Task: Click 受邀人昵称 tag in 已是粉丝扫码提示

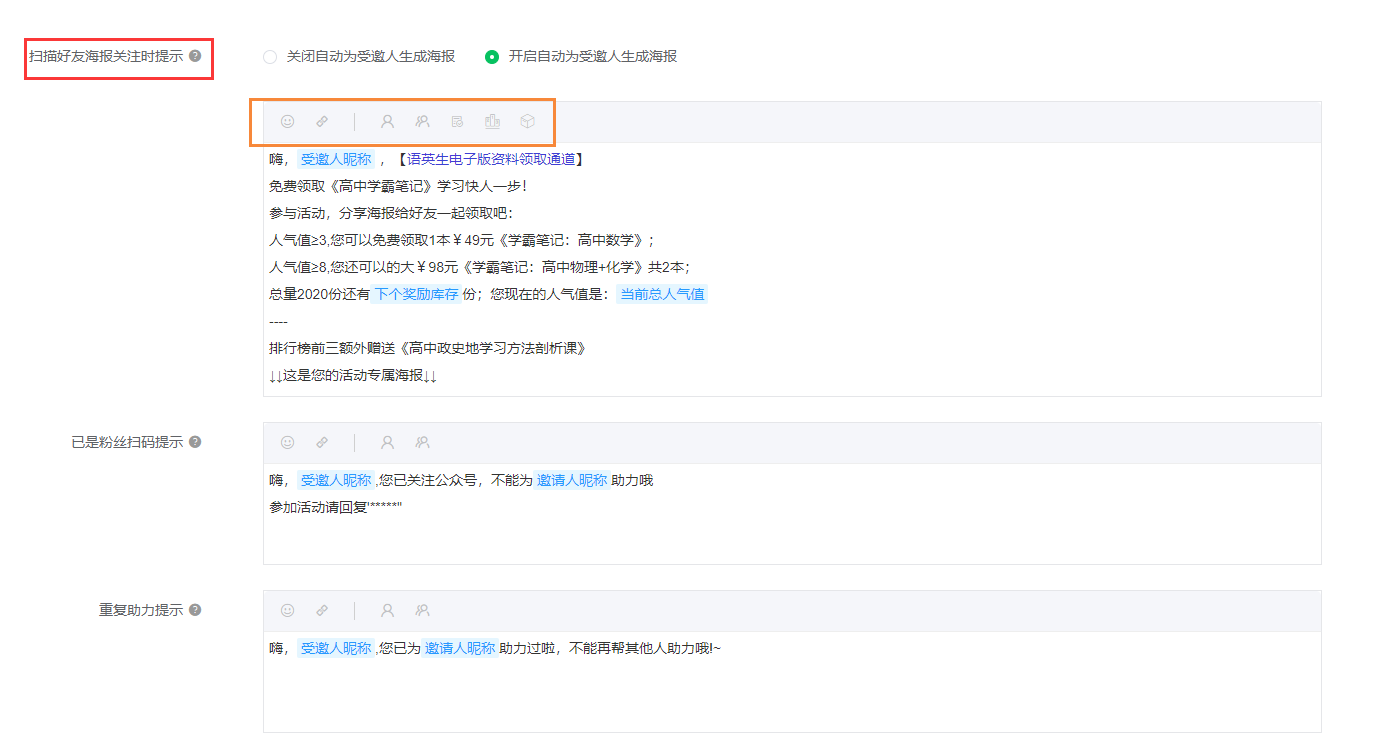Action: [x=336, y=480]
